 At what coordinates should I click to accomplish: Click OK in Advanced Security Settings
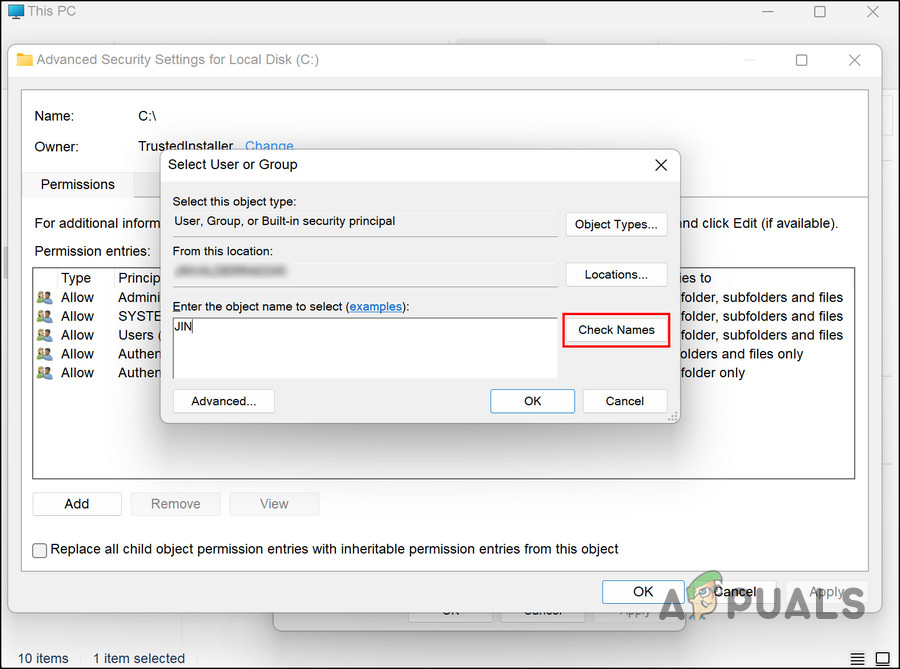click(643, 592)
